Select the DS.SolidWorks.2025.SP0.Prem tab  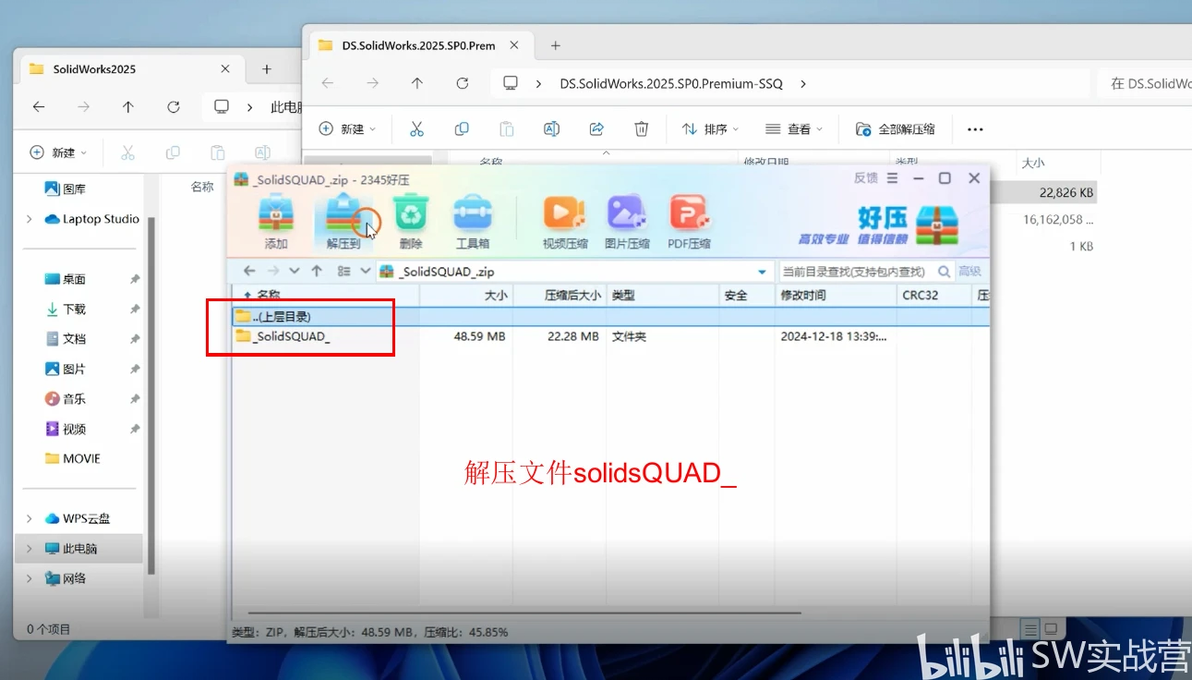pos(420,46)
